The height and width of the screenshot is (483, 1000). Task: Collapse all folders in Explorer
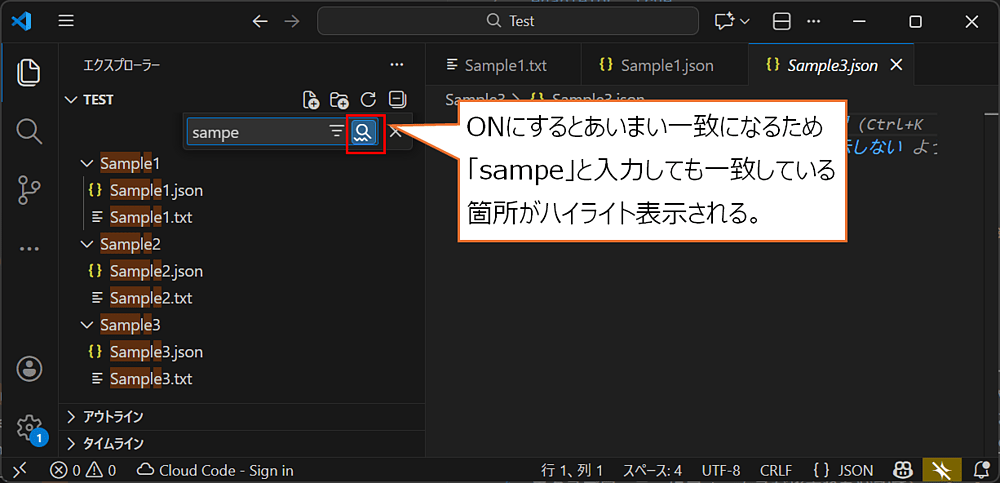[397, 100]
